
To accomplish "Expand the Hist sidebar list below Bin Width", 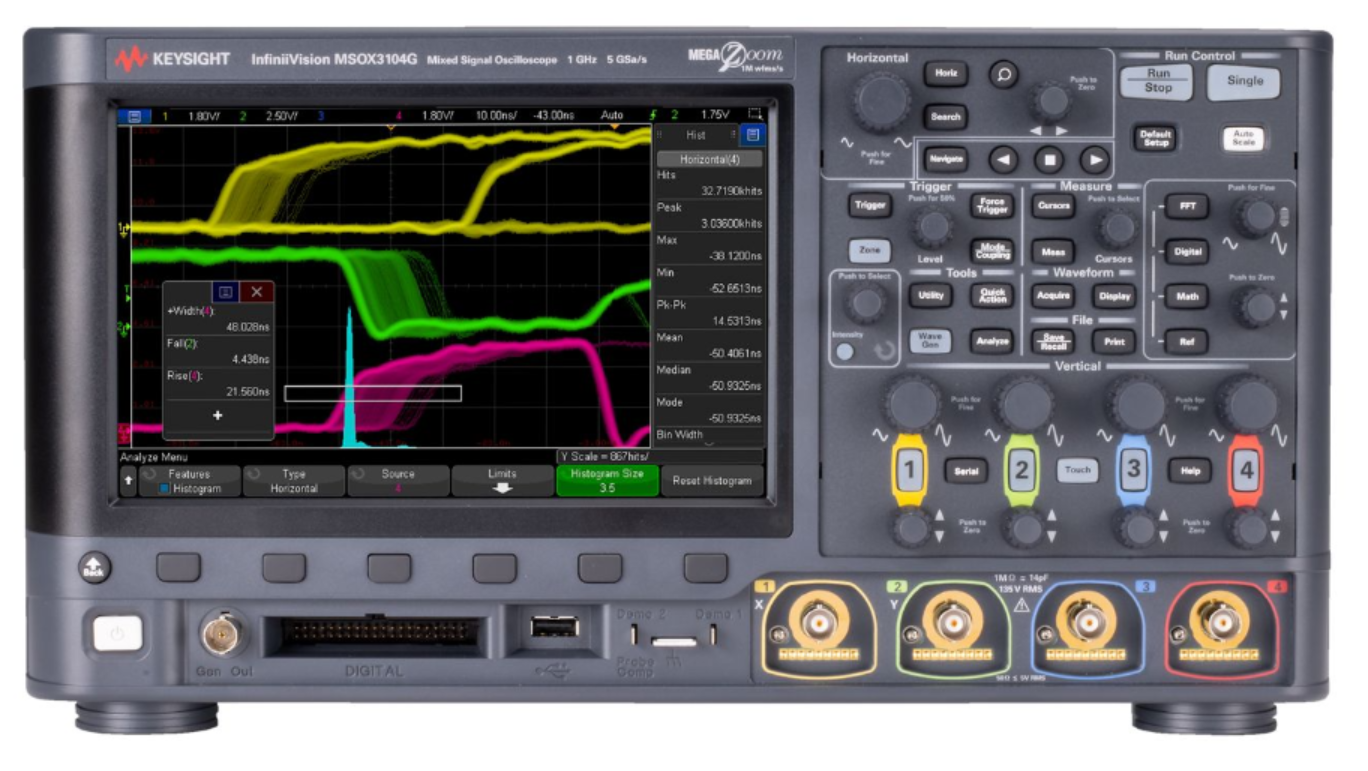I will tap(709, 442).
